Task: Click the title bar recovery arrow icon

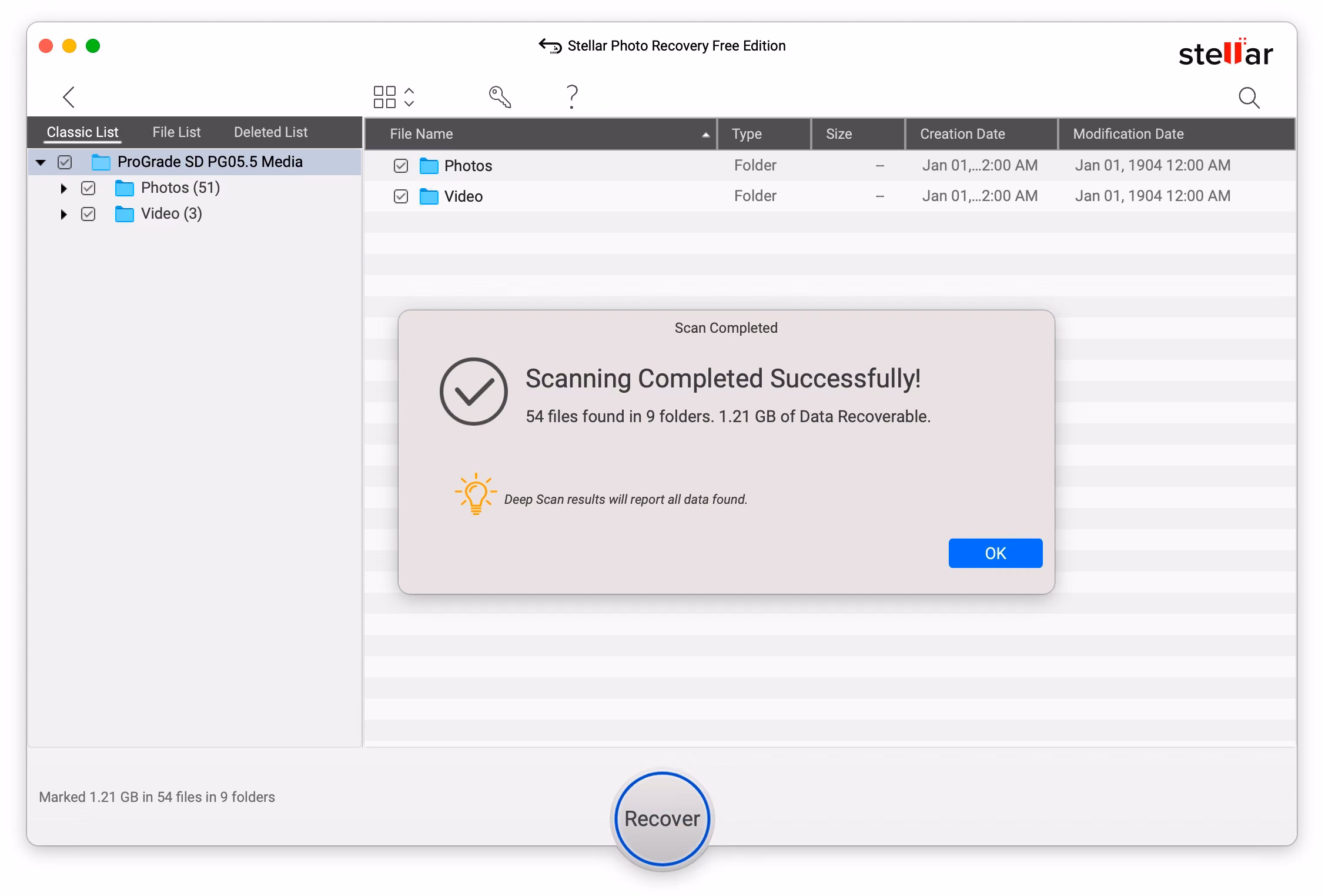Action: tap(550, 46)
